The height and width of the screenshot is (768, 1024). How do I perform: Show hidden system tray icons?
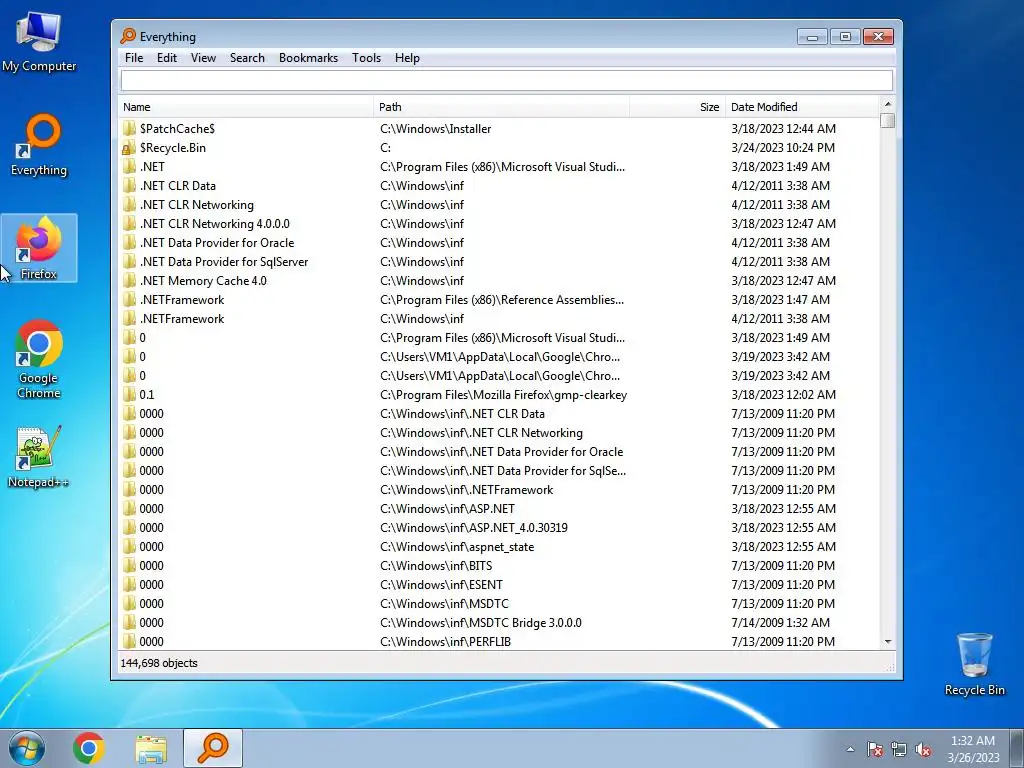[x=850, y=749]
